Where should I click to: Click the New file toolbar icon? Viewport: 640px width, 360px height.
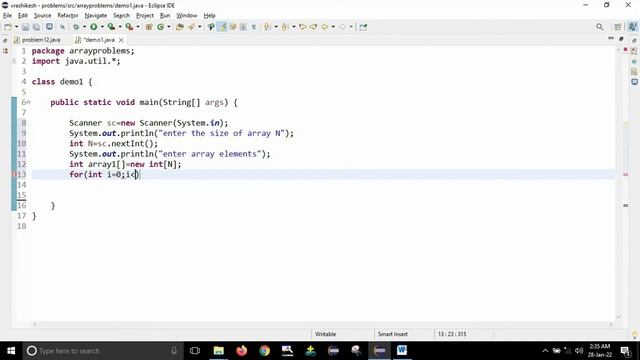pyautogui.click(x=8, y=27)
